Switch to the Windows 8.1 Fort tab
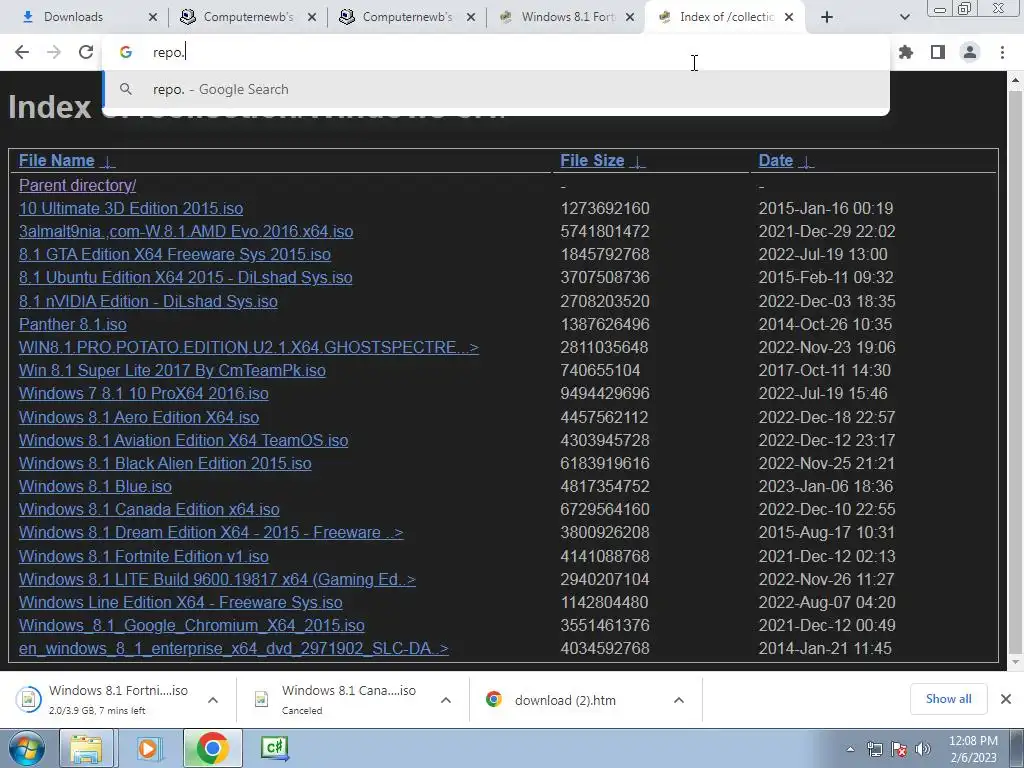 click(567, 17)
